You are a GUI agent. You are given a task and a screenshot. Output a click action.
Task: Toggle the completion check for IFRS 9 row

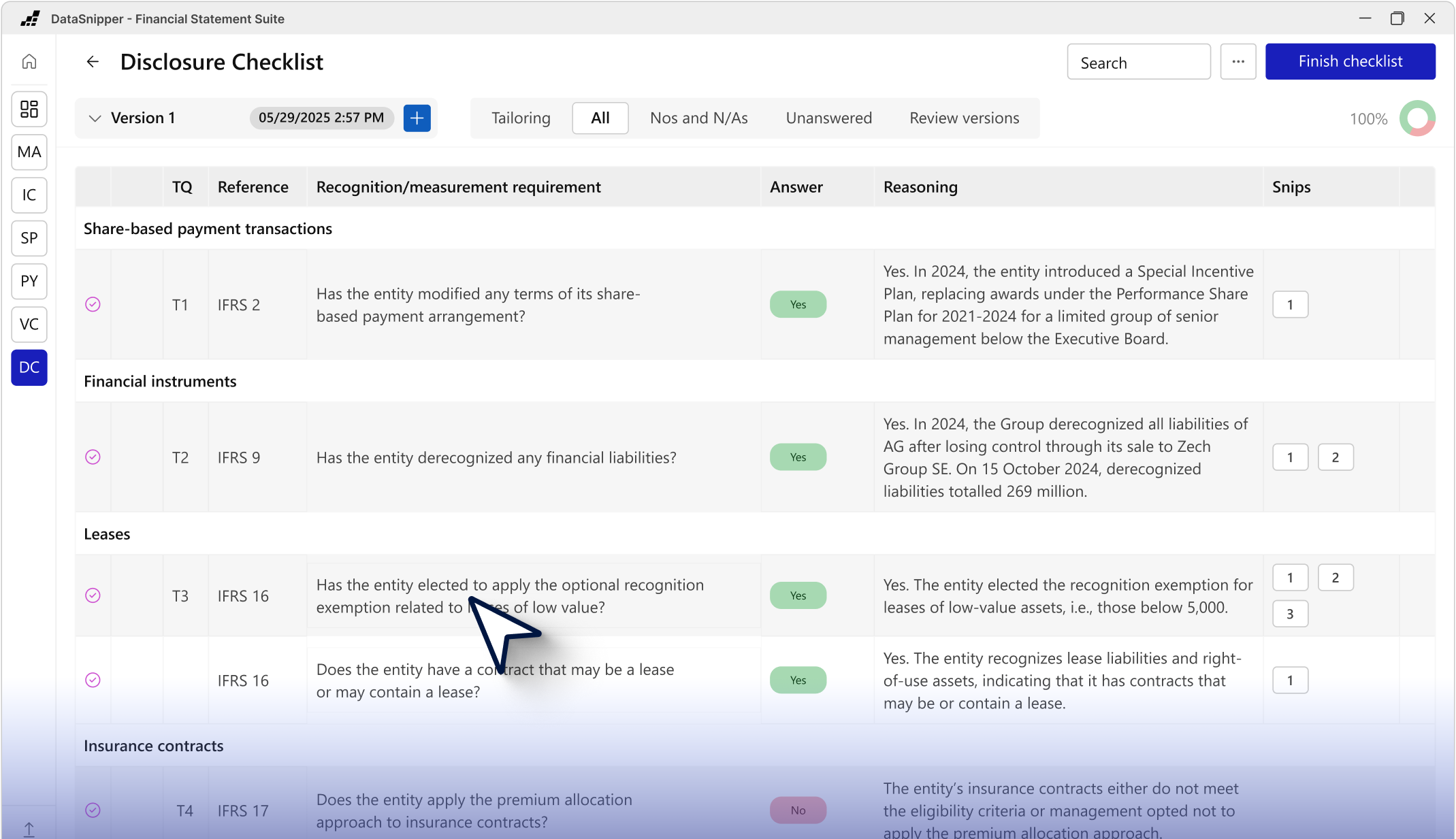[x=93, y=457]
